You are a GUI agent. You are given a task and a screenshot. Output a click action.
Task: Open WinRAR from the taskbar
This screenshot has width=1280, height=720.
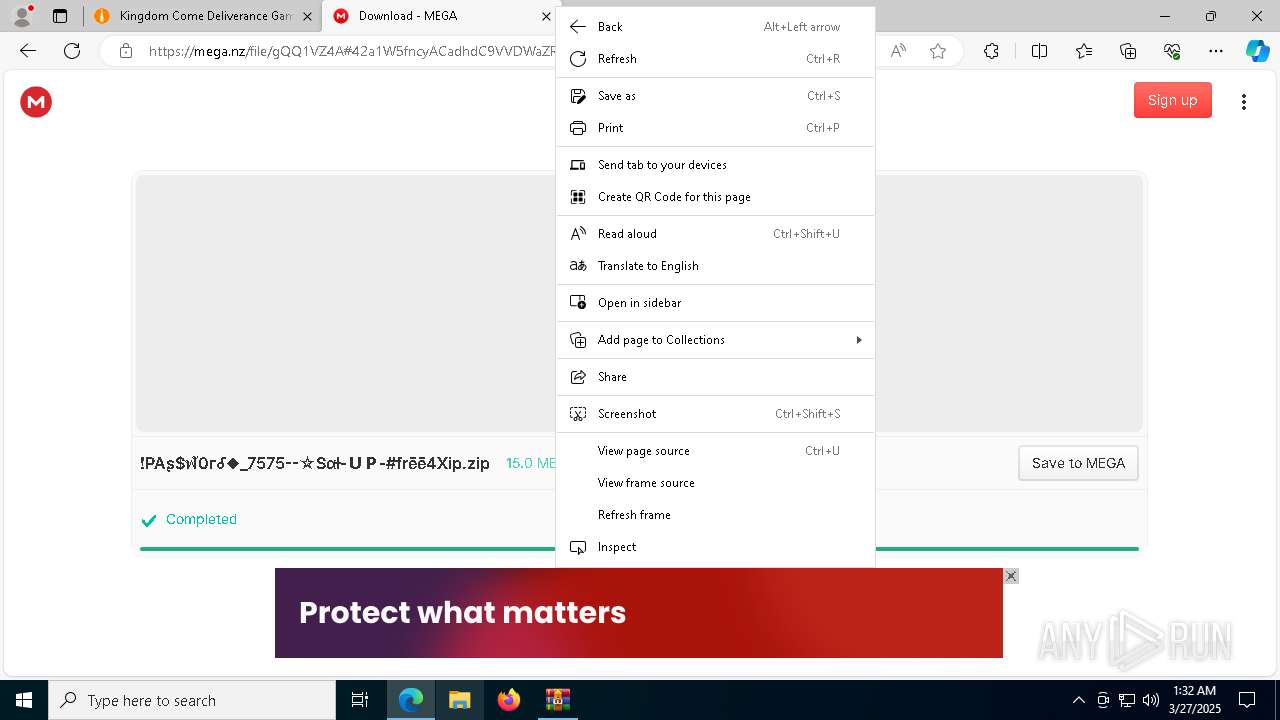pyautogui.click(x=557, y=700)
